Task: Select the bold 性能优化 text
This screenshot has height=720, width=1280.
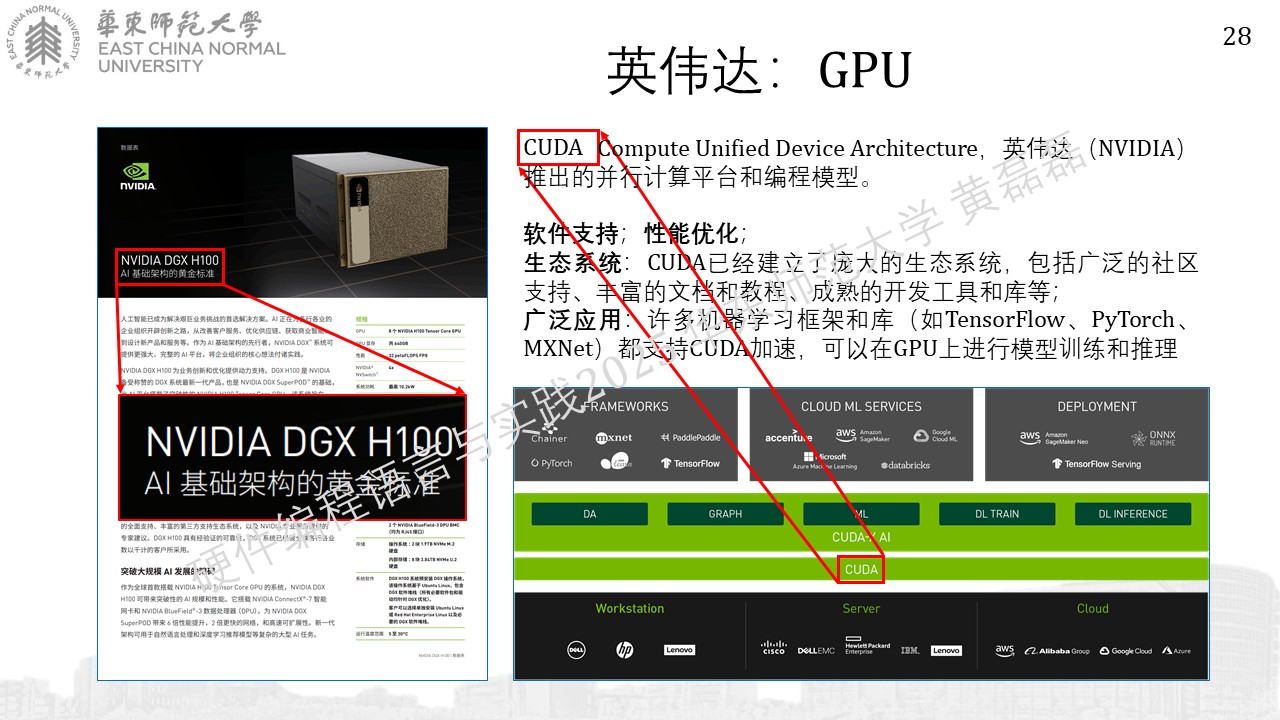Action: [x=691, y=234]
